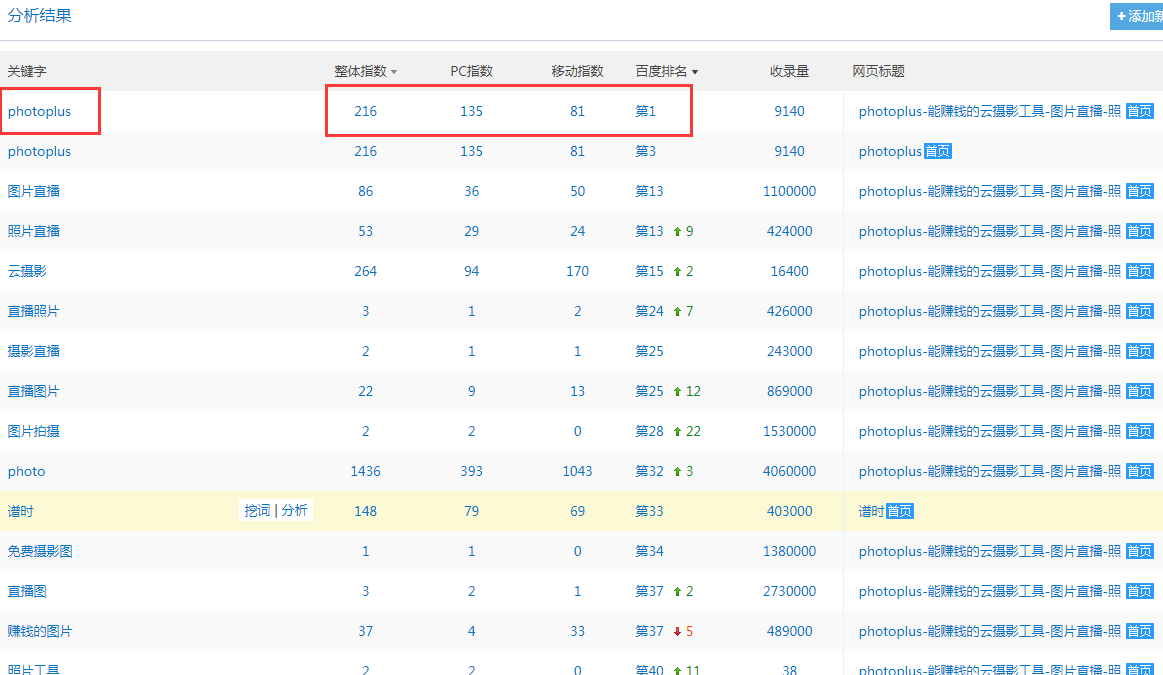Open page title link in 云摄影 row

[x=990, y=271]
